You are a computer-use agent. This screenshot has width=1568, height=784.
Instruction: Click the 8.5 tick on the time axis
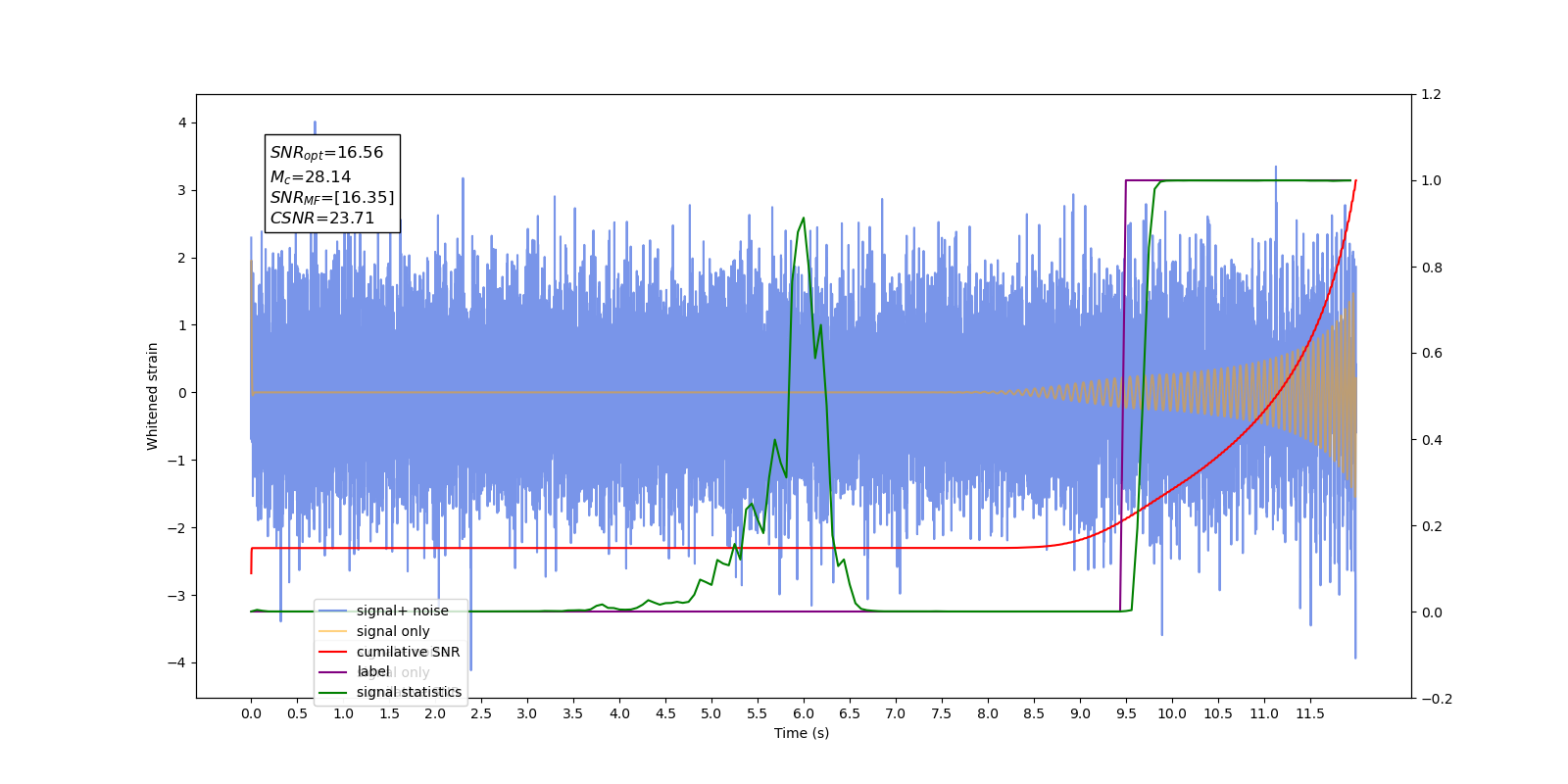(x=1034, y=713)
